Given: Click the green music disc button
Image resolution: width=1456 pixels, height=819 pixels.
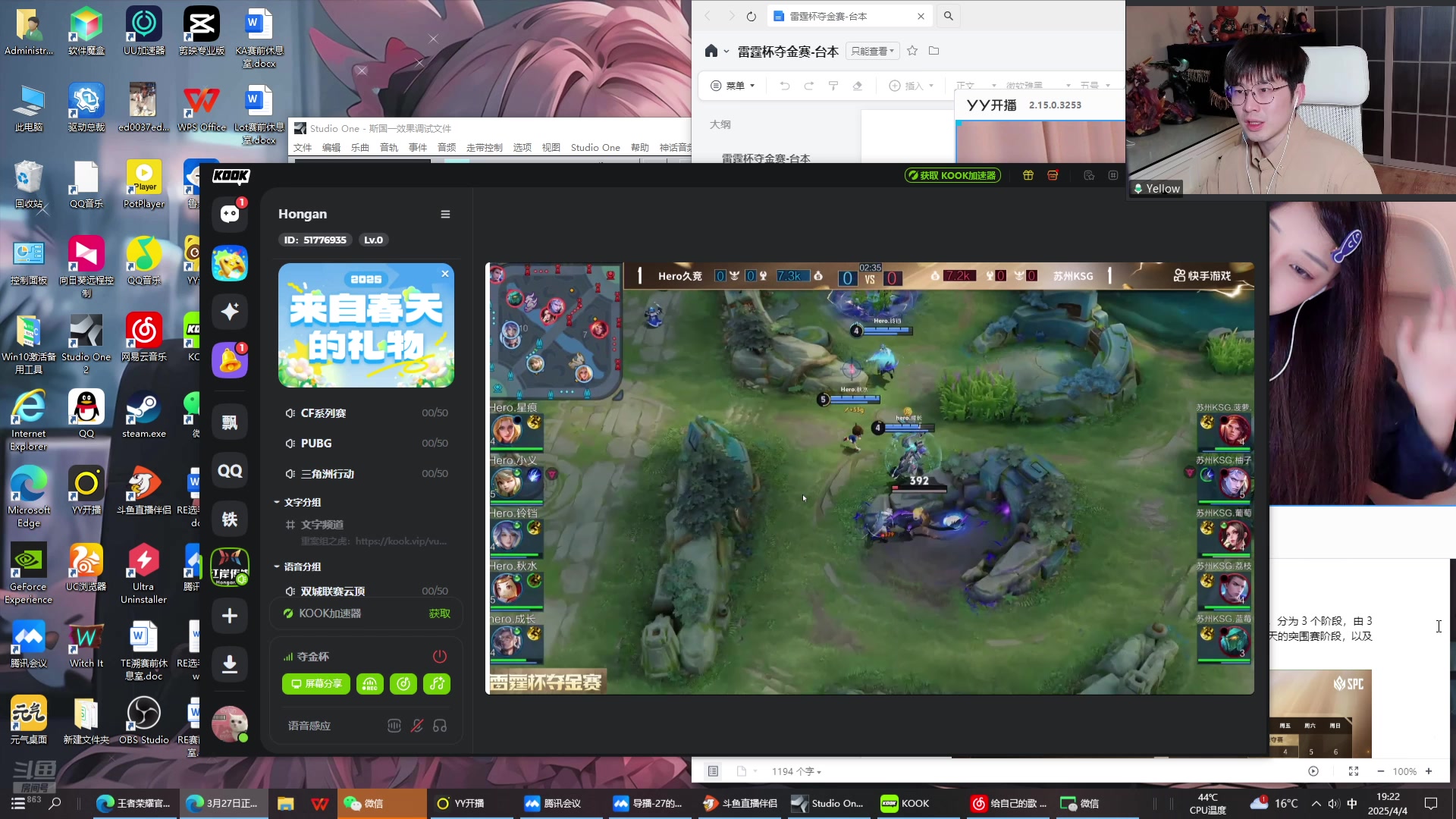Looking at the screenshot, I should [x=403, y=684].
